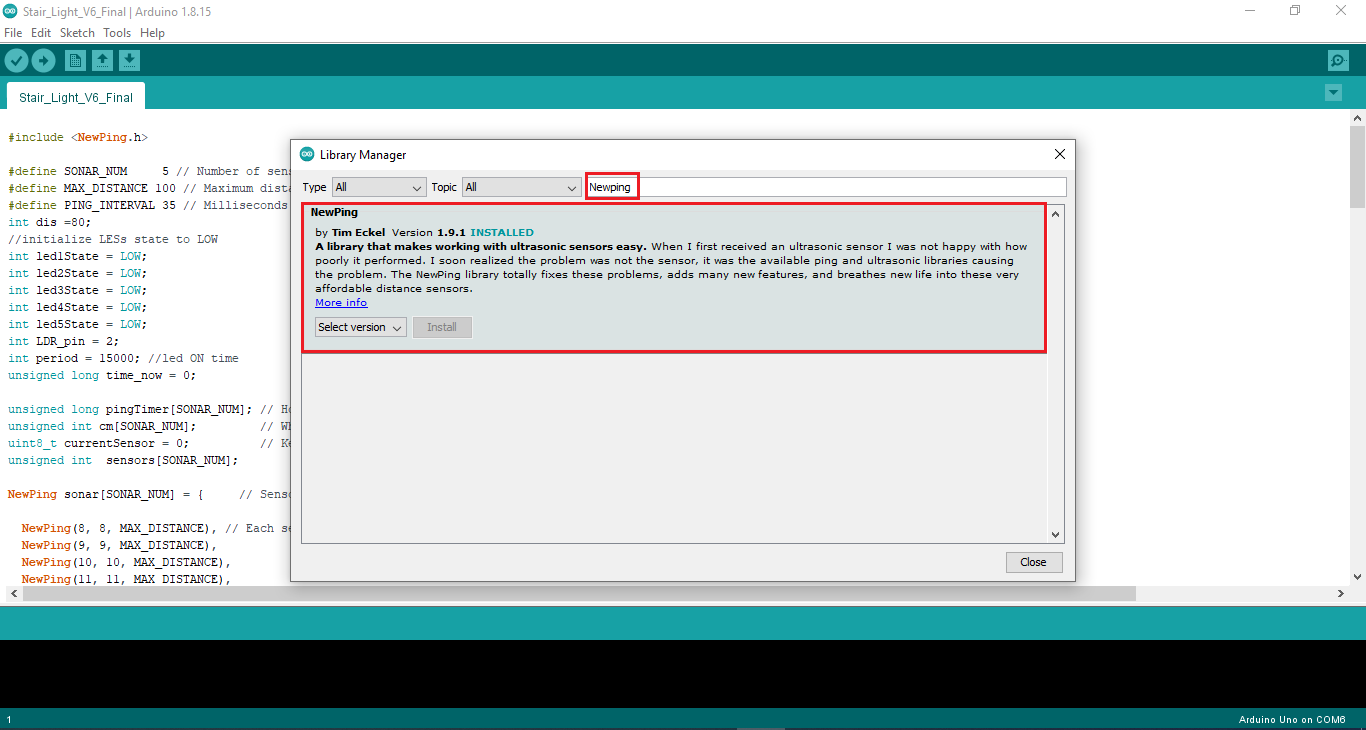Click the Upload arrow toolbar icon

[43, 61]
